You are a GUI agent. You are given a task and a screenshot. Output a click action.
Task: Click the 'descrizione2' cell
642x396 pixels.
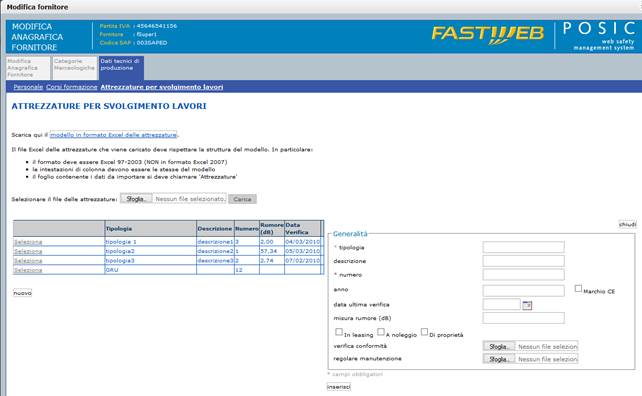[215, 251]
